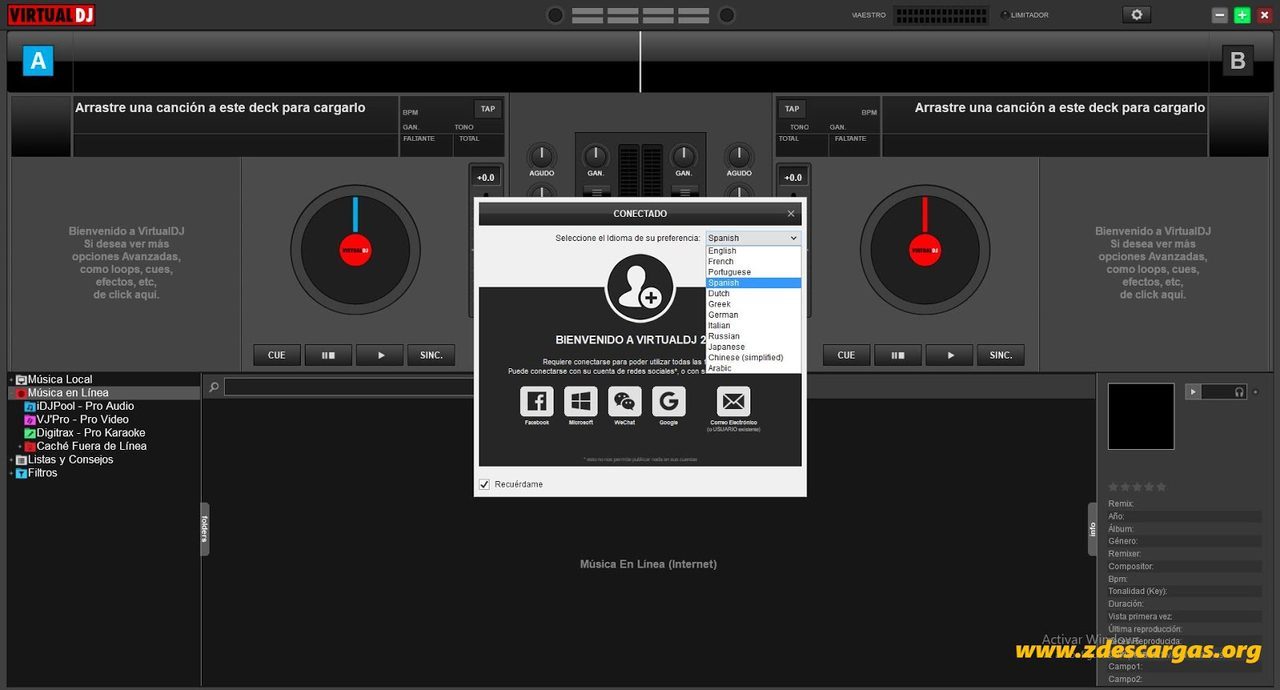The image size is (1280, 690).
Task: Click the browser search input field
Action: 349,387
